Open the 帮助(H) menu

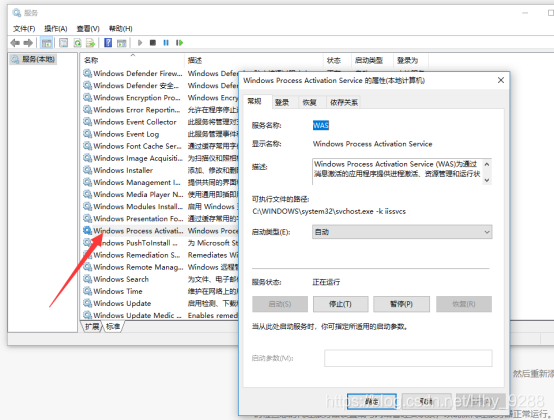[x=120, y=29]
